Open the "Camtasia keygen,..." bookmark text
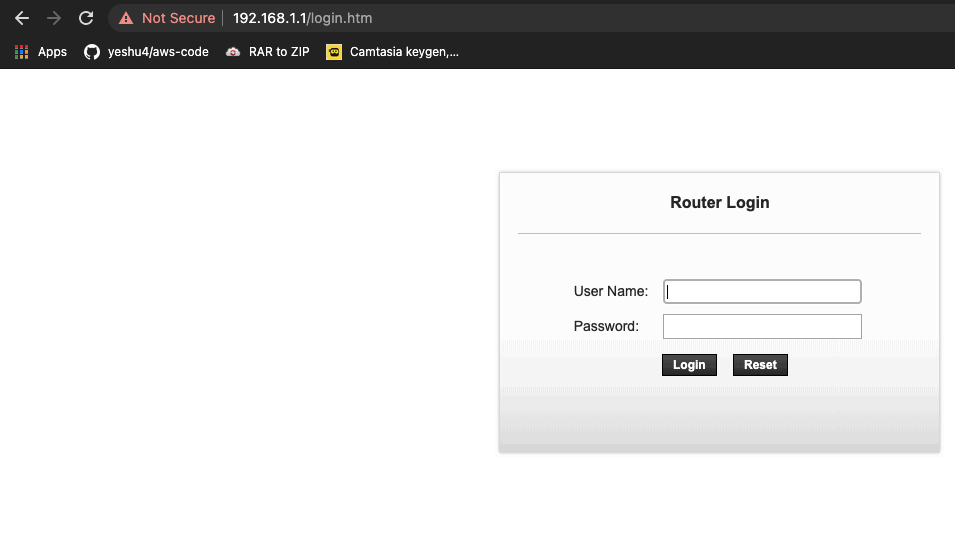955x560 pixels. pos(404,52)
